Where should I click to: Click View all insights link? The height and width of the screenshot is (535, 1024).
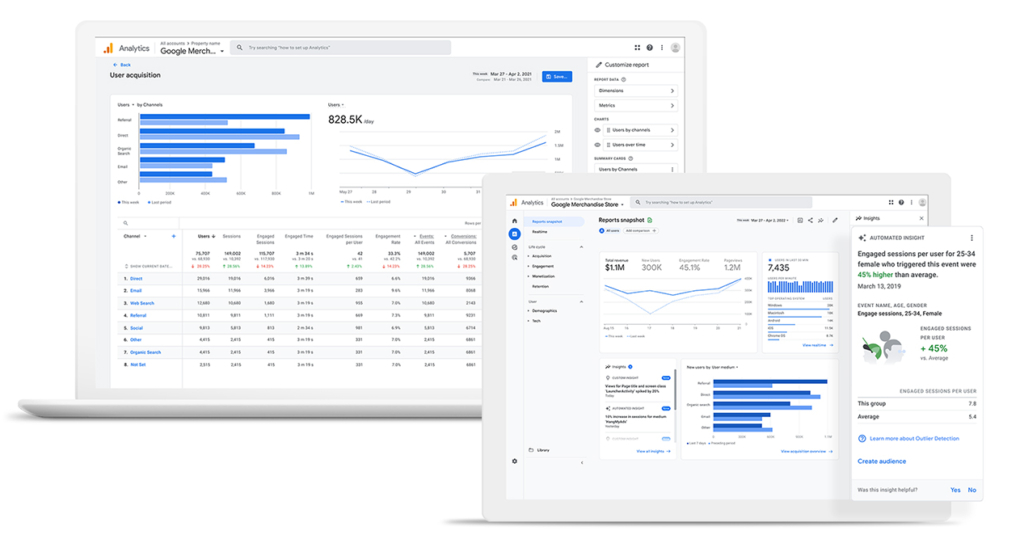coord(653,451)
